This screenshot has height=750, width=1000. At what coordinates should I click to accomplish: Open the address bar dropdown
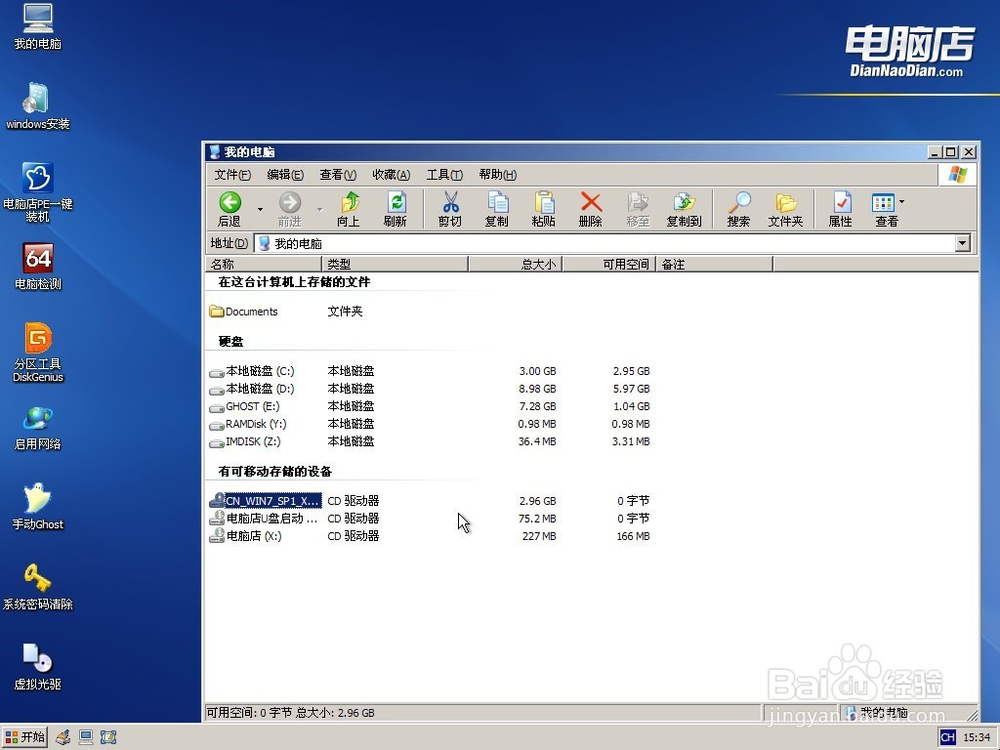point(962,243)
